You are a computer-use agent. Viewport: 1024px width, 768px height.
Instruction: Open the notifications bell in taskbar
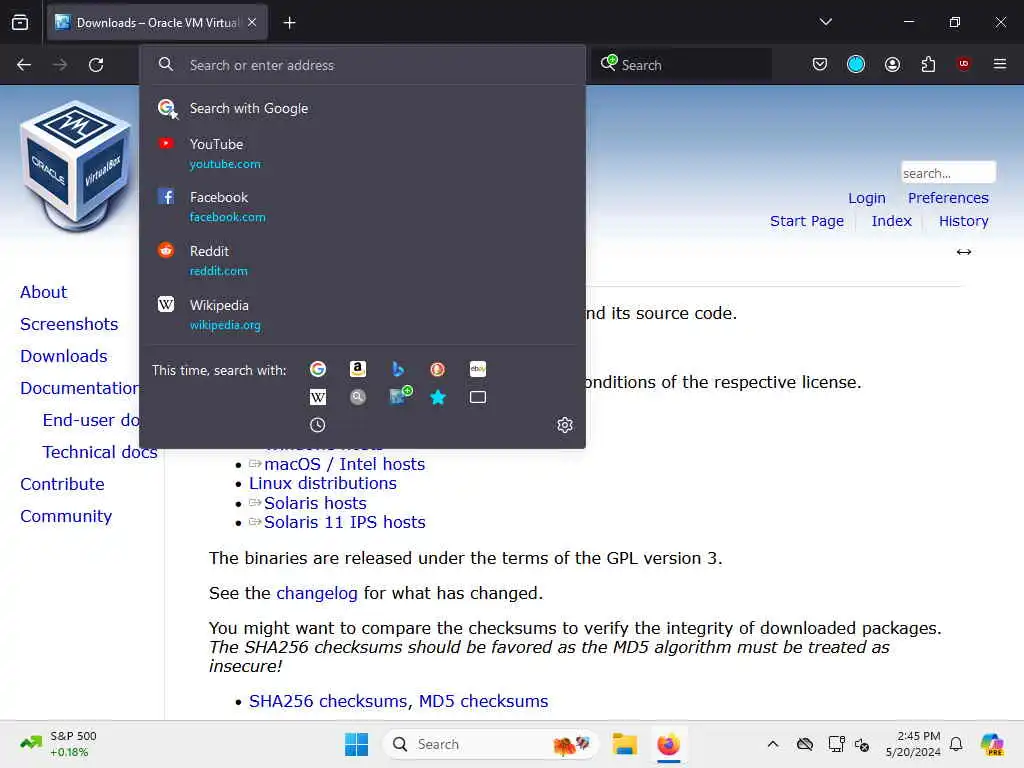956,744
